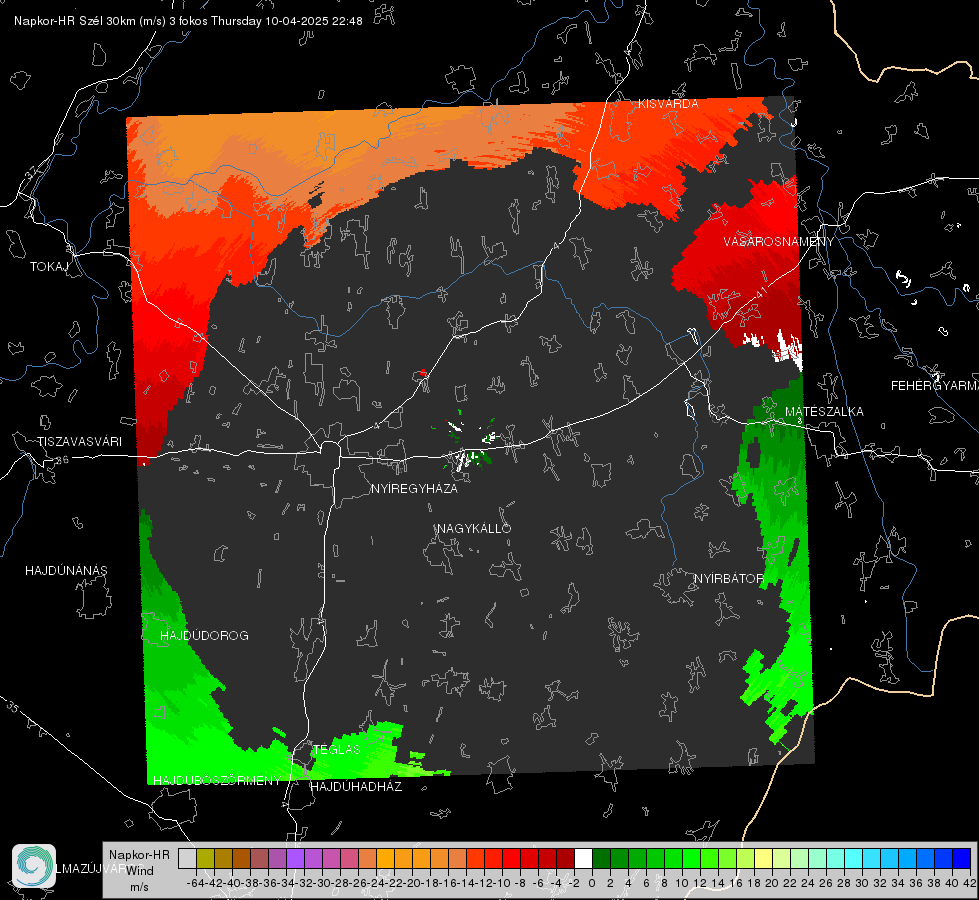Image resolution: width=979 pixels, height=900 pixels.
Task: Click road number 35 in lower left
Action: [x=12, y=706]
